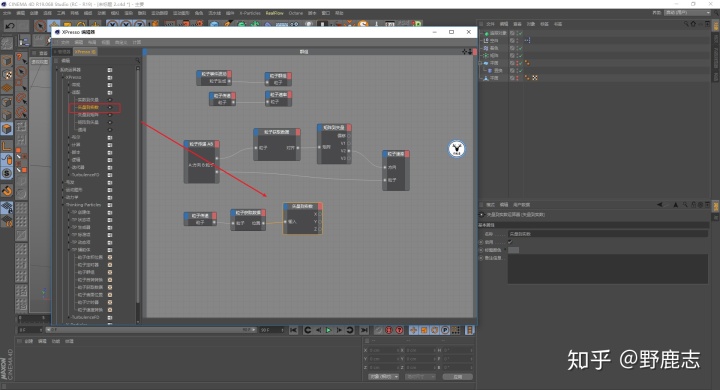Click the animation dot beside 启用
Image resolution: width=720 pixels, height=390 pixels.
pyautogui.click(x=481, y=242)
